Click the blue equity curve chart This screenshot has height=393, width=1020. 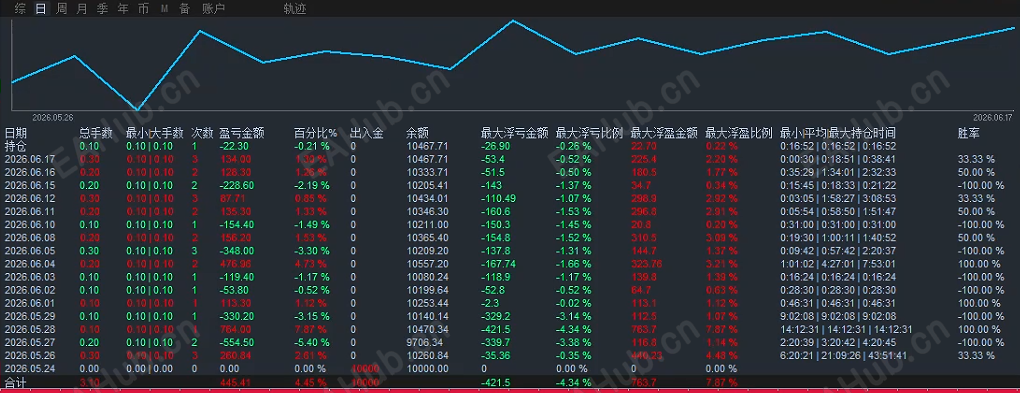coord(513,65)
